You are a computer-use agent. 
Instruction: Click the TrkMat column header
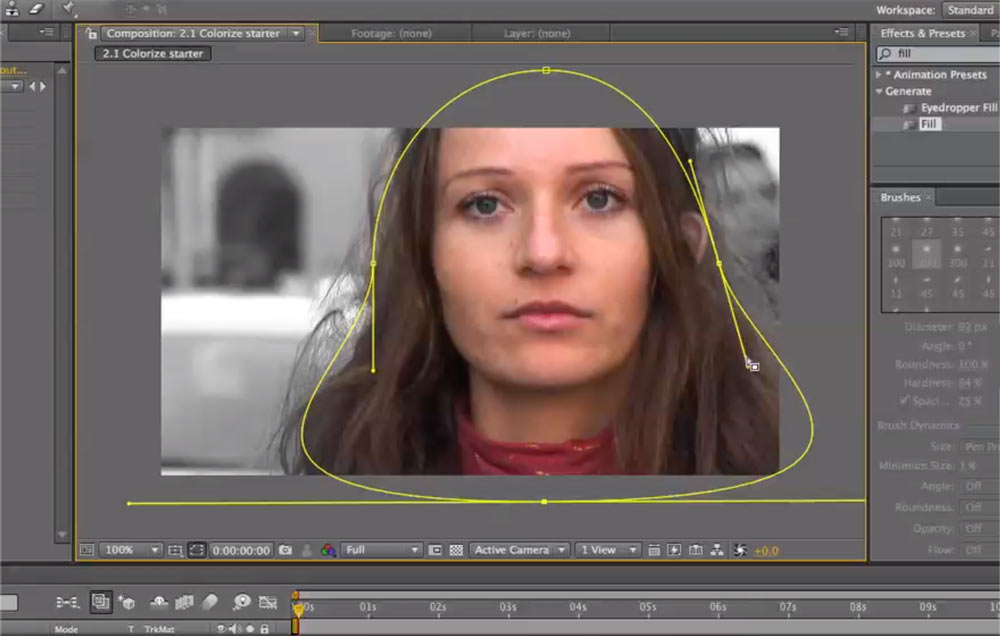(159, 629)
